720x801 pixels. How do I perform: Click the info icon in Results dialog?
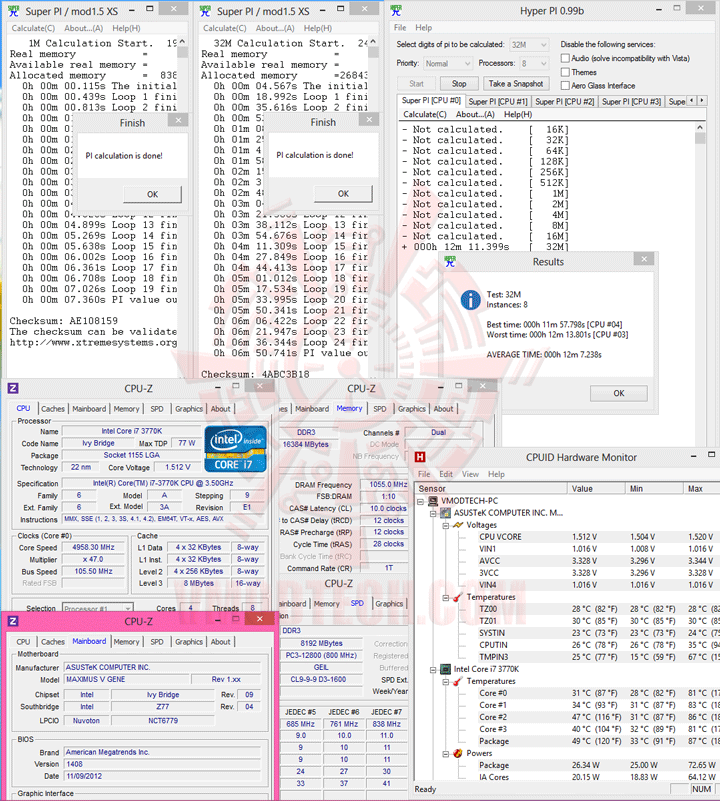coord(471,300)
